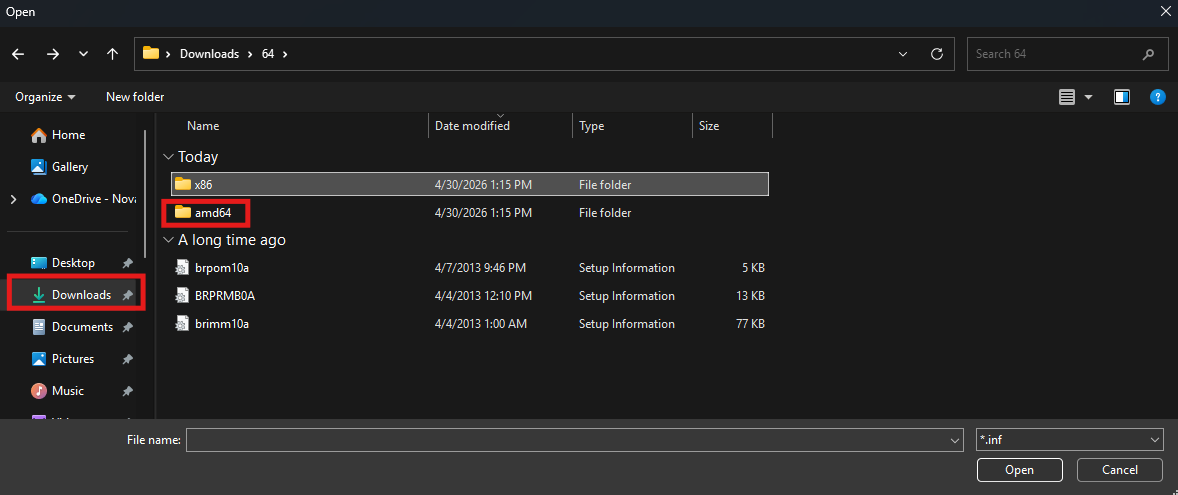Screen dimensions: 1178x495
Task: Go up one folder level
Action: click(113, 54)
